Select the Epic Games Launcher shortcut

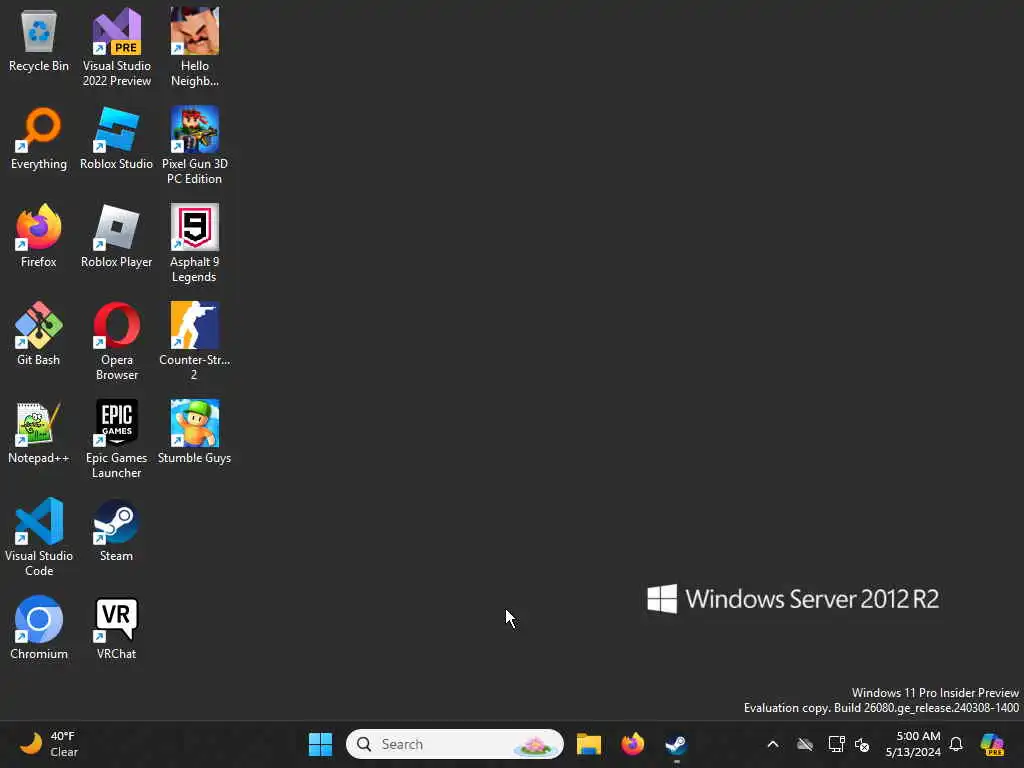coord(117,439)
